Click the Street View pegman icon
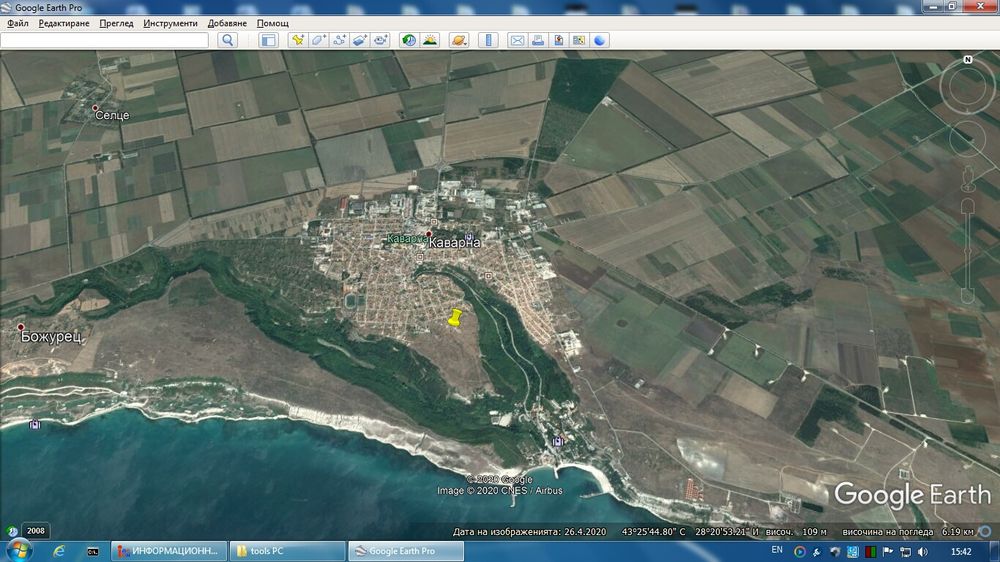The image size is (1000, 562). click(x=967, y=178)
